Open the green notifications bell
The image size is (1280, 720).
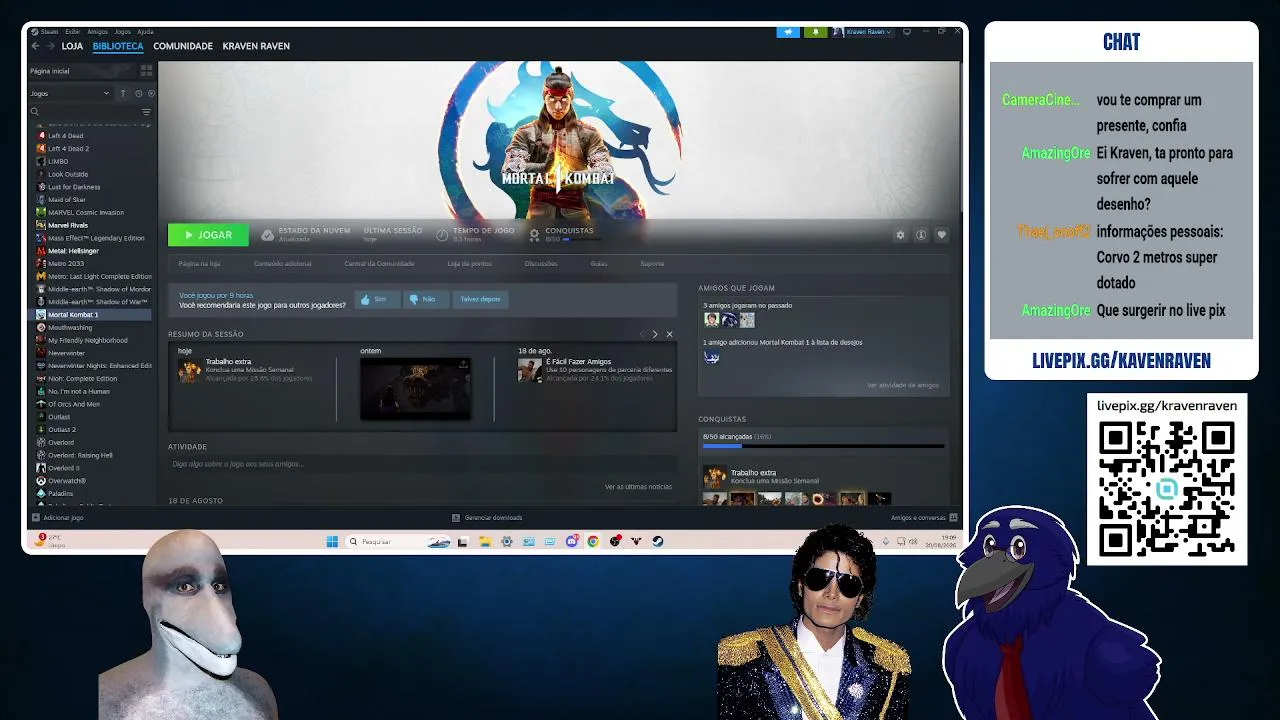[815, 32]
